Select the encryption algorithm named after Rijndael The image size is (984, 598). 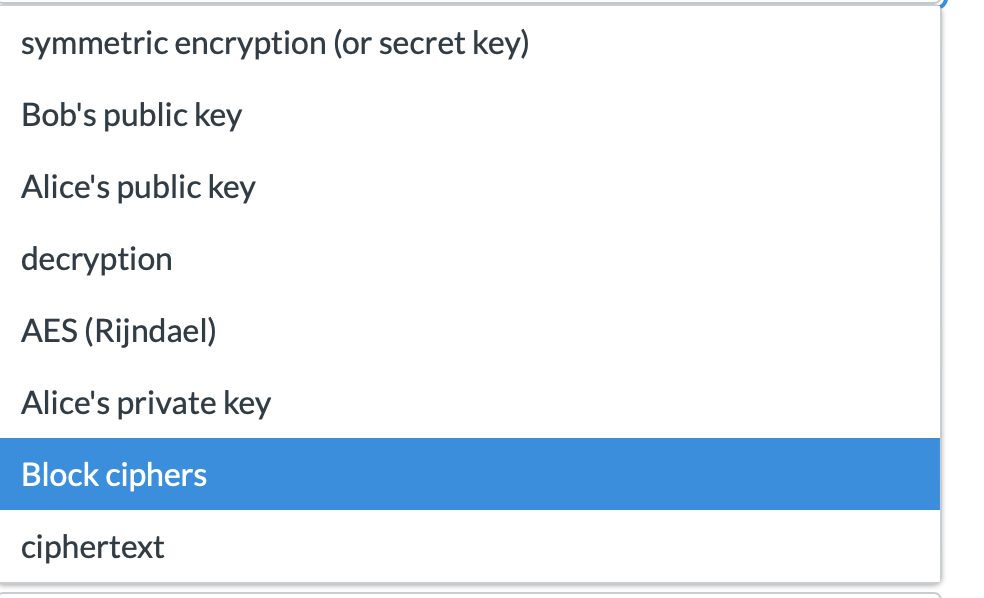pos(119,331)
